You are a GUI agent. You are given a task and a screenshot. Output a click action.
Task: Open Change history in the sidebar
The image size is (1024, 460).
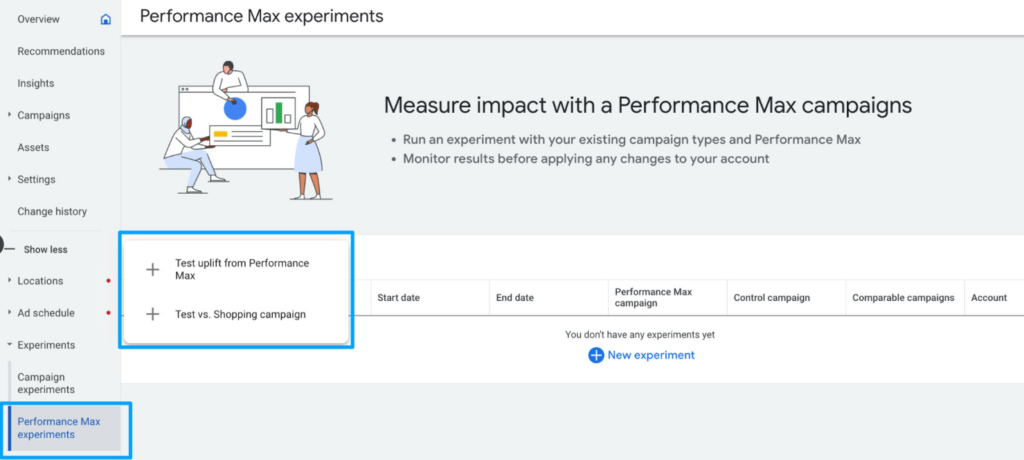coord(52,211)
